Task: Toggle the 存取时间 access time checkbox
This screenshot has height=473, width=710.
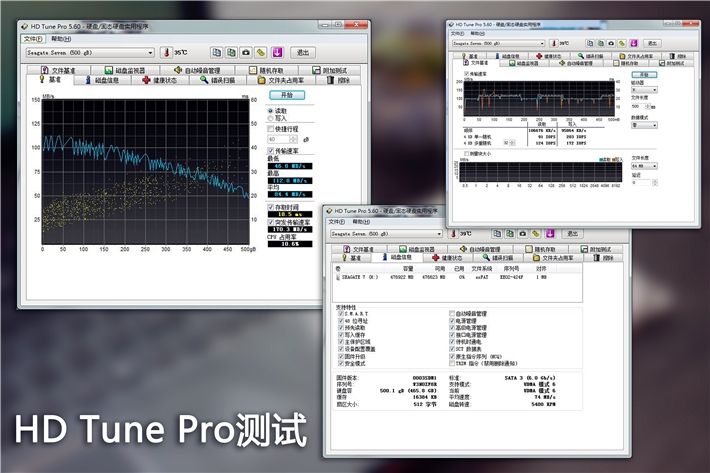Action: (x=271, y=207)
